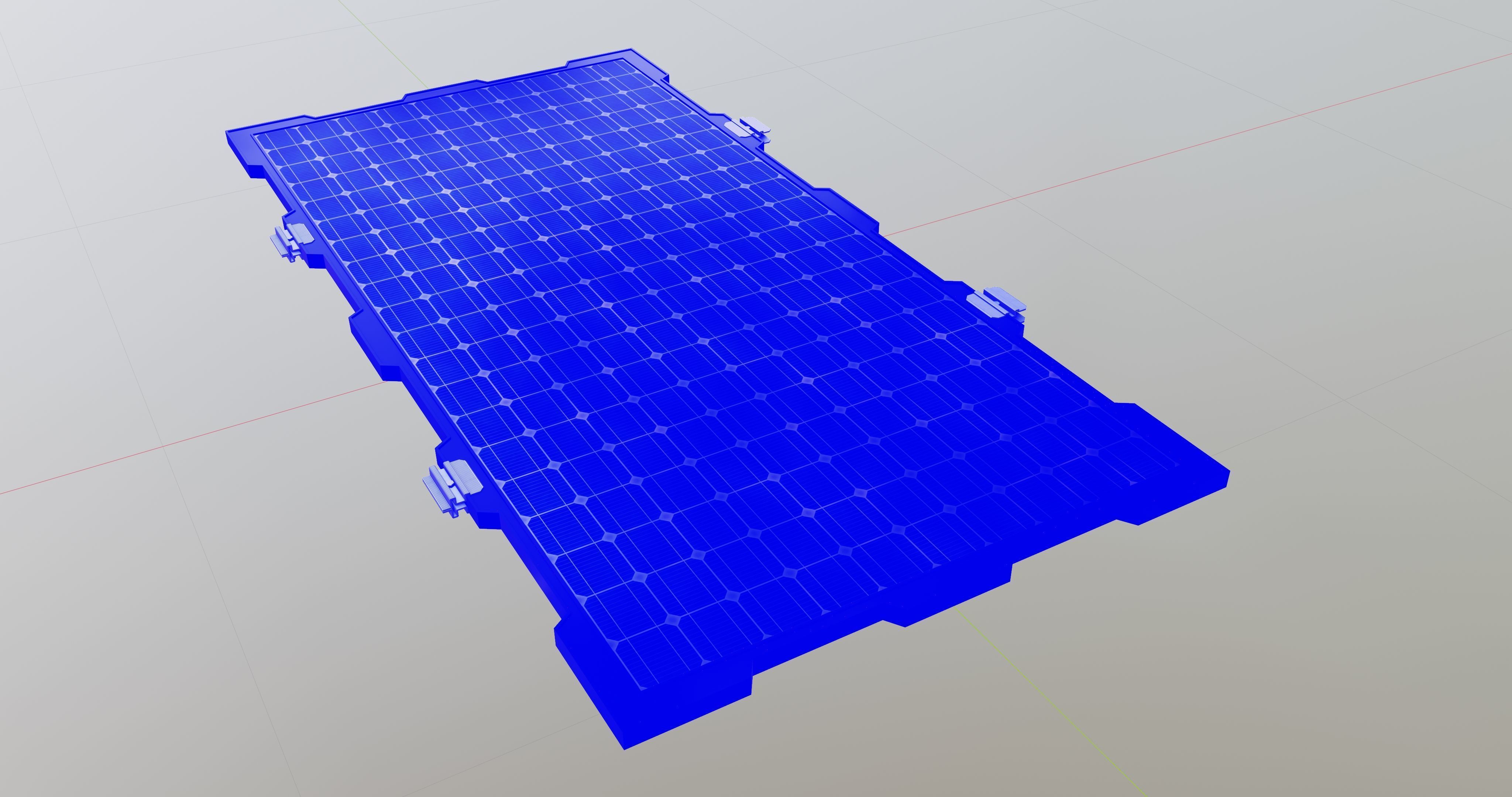This screenshot has height=797, width=1512.
Task: Select the mounting clamp on the lower left edge
Action: pyautogui.click(x=453, y=488)
